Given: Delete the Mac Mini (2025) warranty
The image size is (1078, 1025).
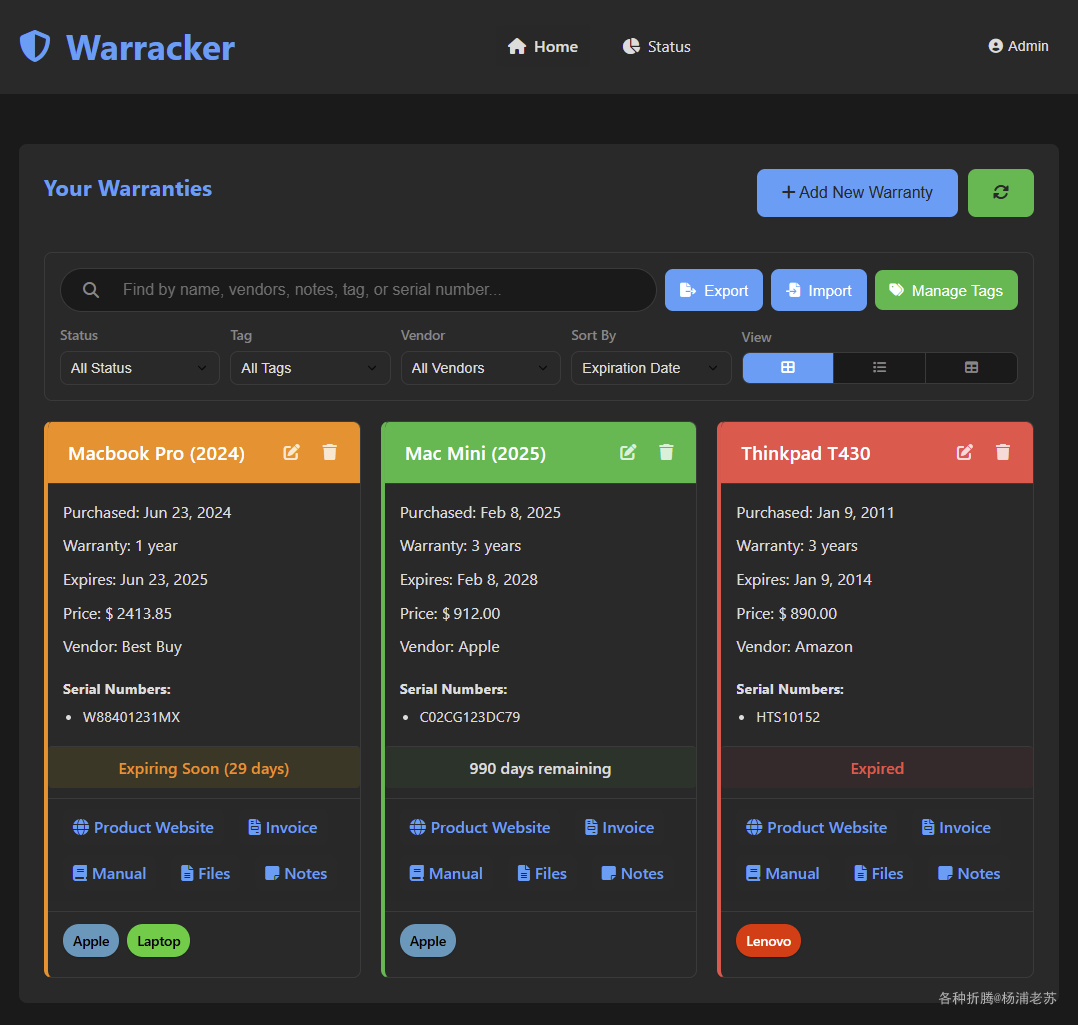Looking at the screenshot, I should [x=666, y=452].
